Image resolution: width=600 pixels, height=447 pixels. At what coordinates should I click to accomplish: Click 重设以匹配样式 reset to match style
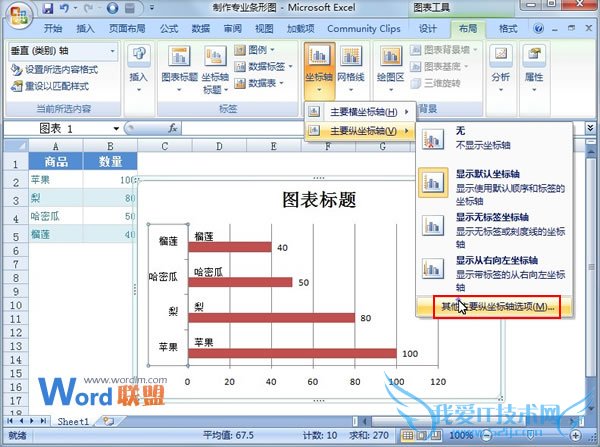[x=50, y=86]
